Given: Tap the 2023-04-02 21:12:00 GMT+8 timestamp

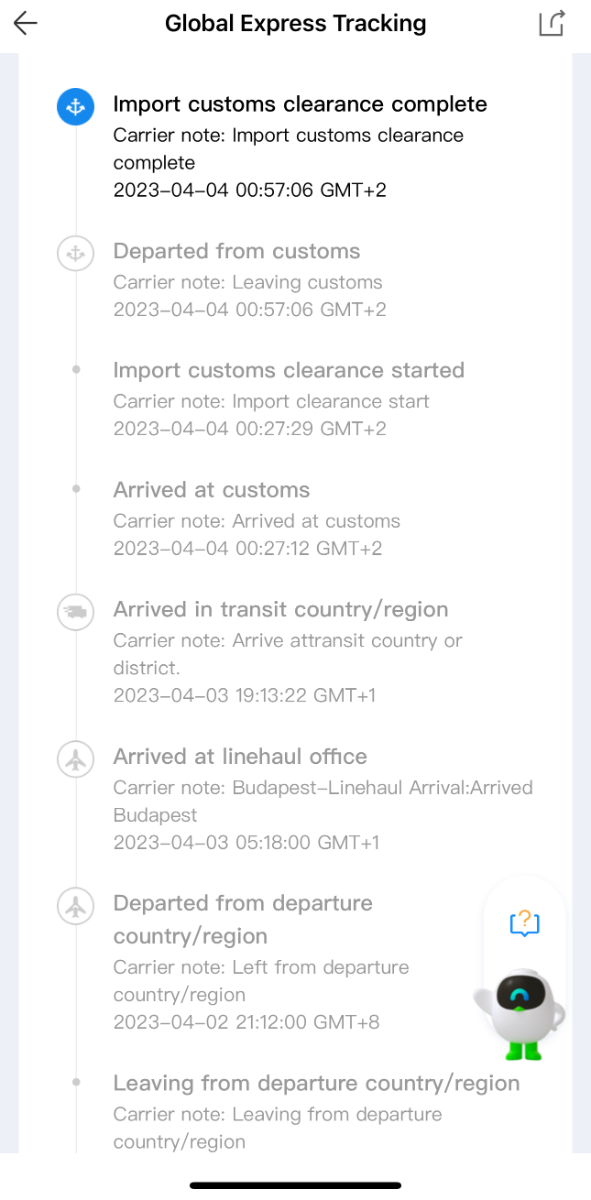Looking at the screenshot, I should (x=246, y=1022).
